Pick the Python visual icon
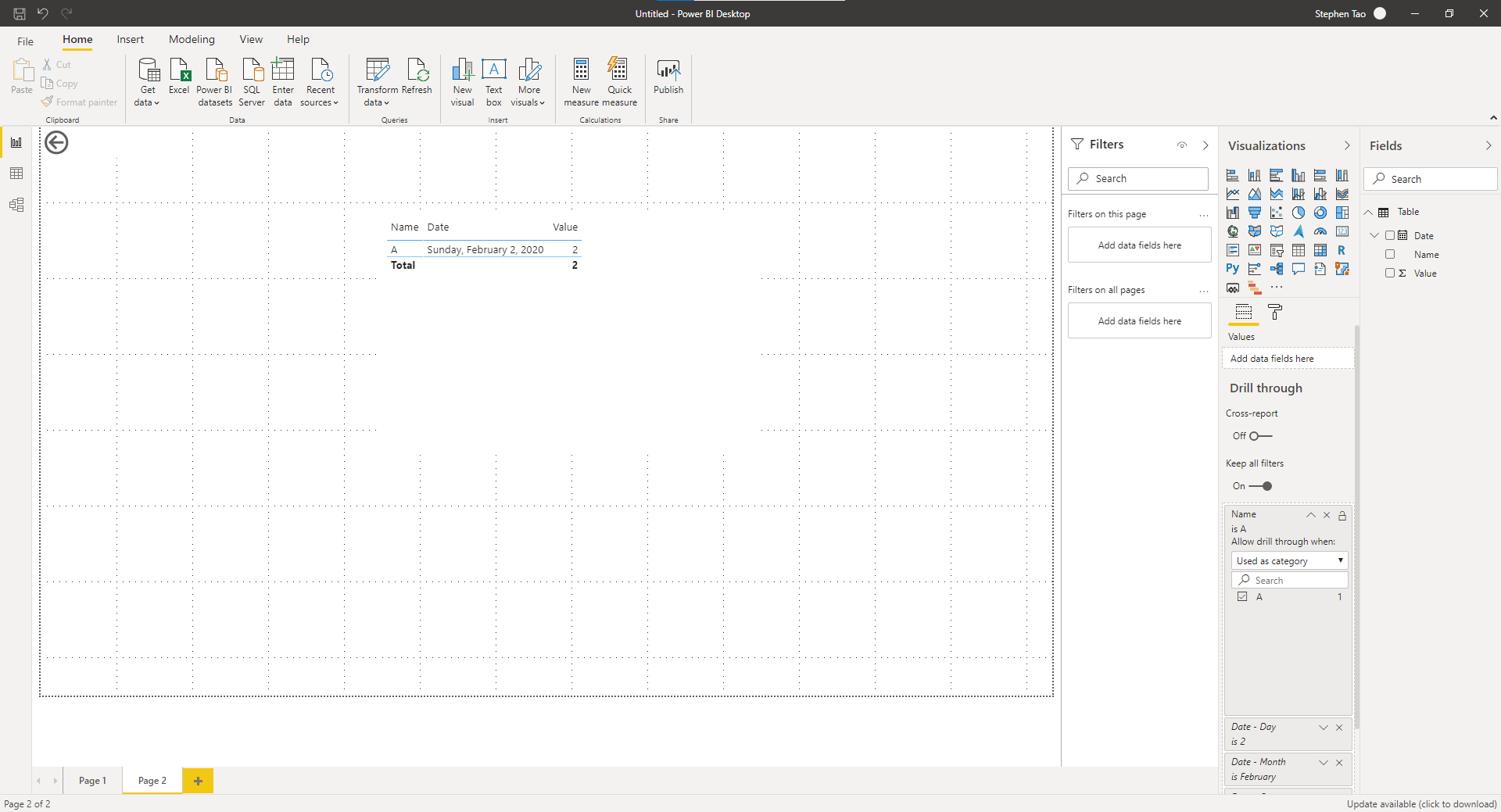This screenshot has width=1501, height=812. coord(1233,269)
